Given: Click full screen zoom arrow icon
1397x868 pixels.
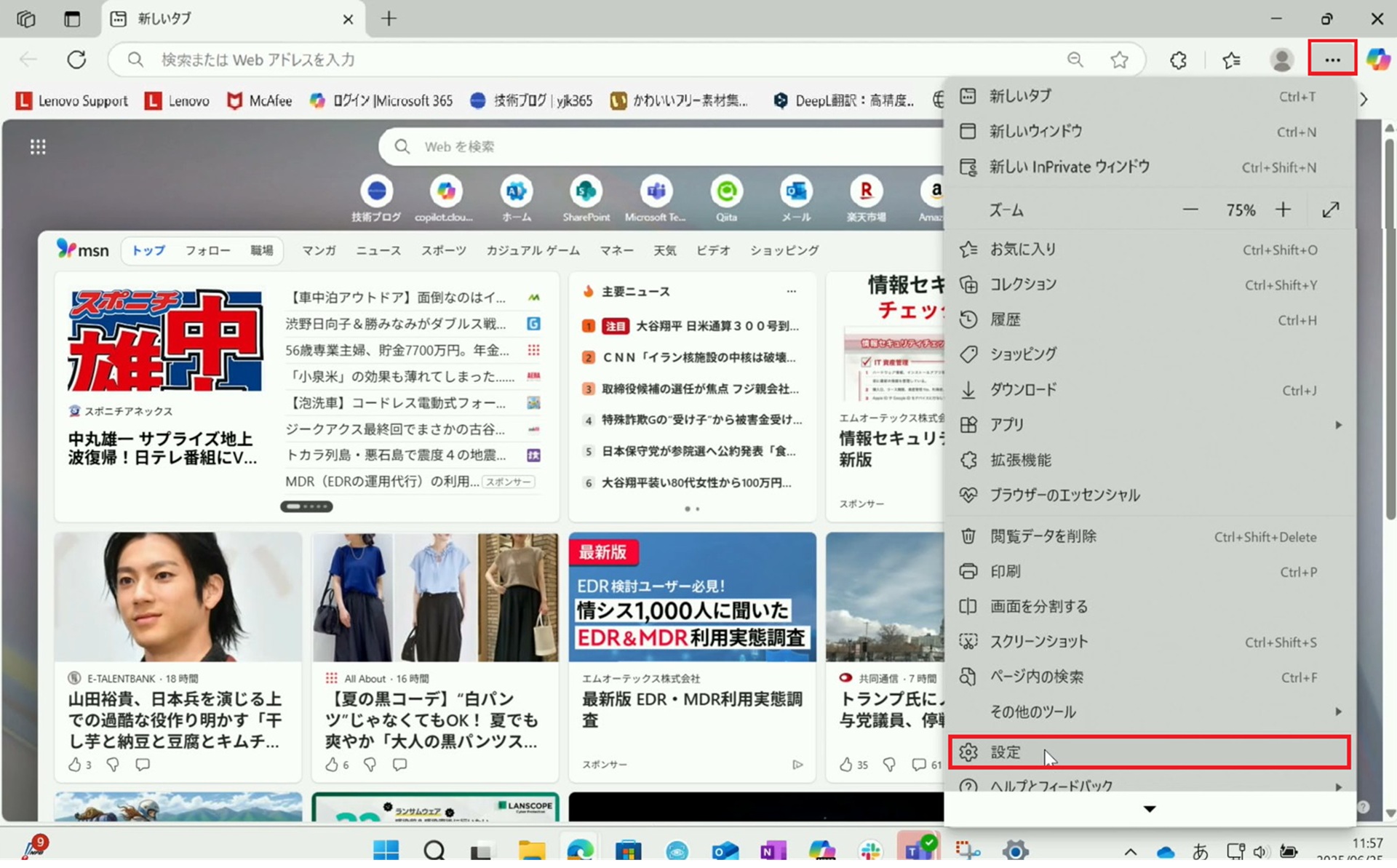Looking at the screenshot, I should coord(1331,210).
